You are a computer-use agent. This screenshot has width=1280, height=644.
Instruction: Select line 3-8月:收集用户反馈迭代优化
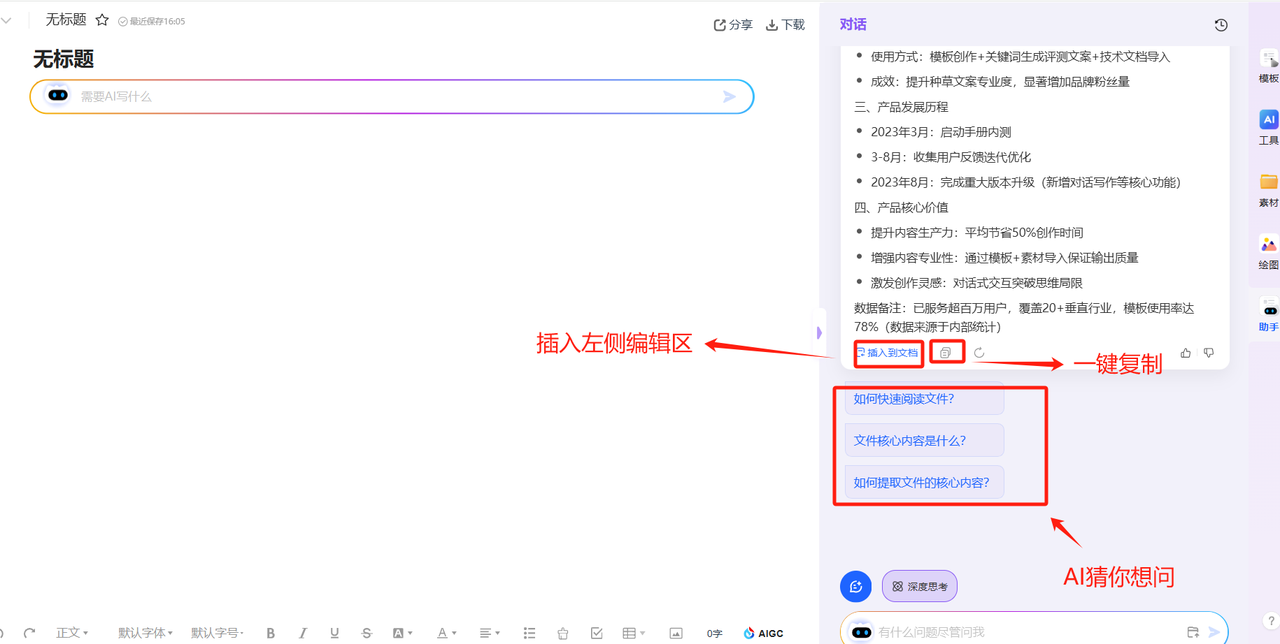[951, 157]
